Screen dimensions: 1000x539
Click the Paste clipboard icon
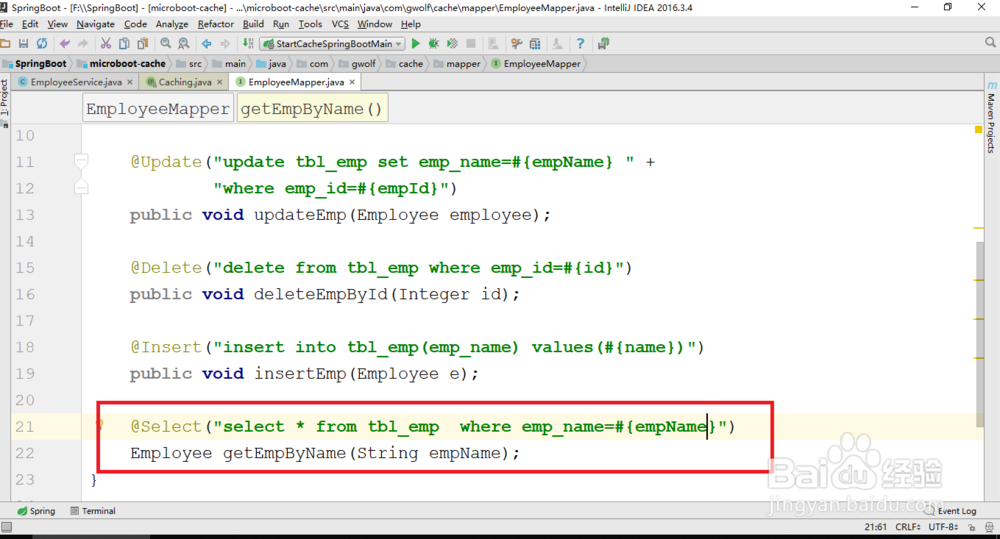(143, 43)
